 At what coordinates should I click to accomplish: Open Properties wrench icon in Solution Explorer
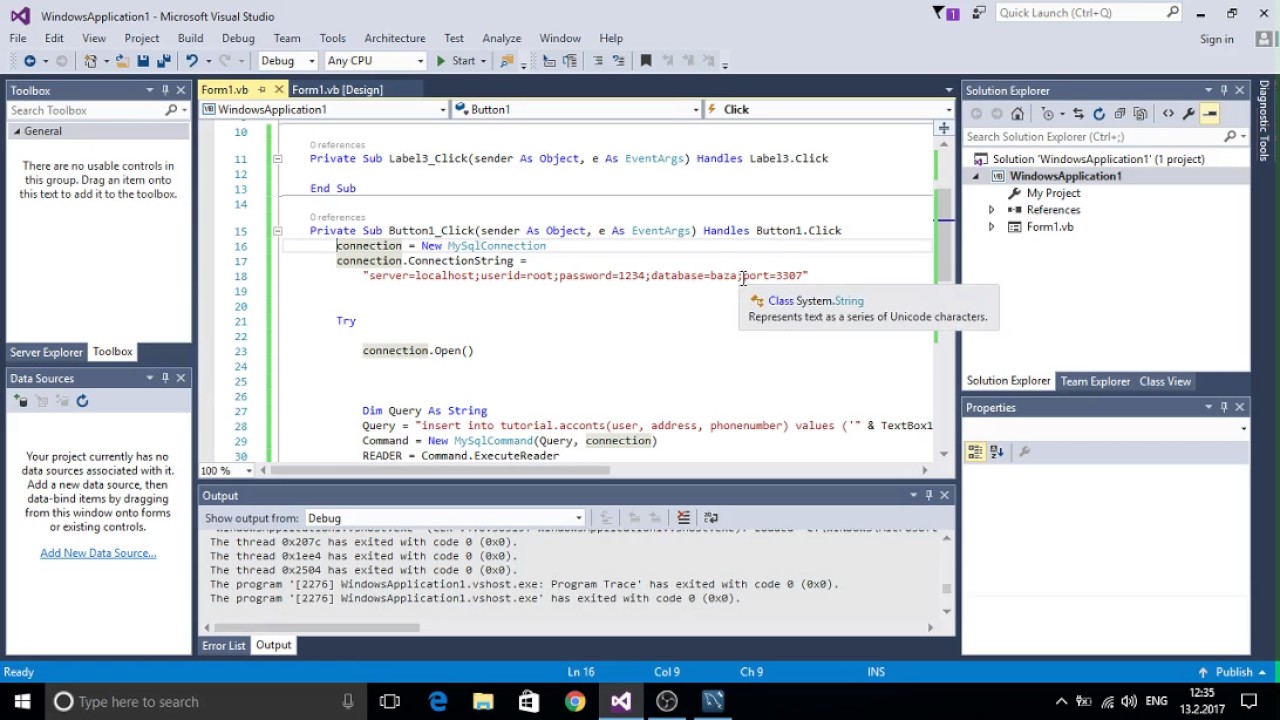1189,114
